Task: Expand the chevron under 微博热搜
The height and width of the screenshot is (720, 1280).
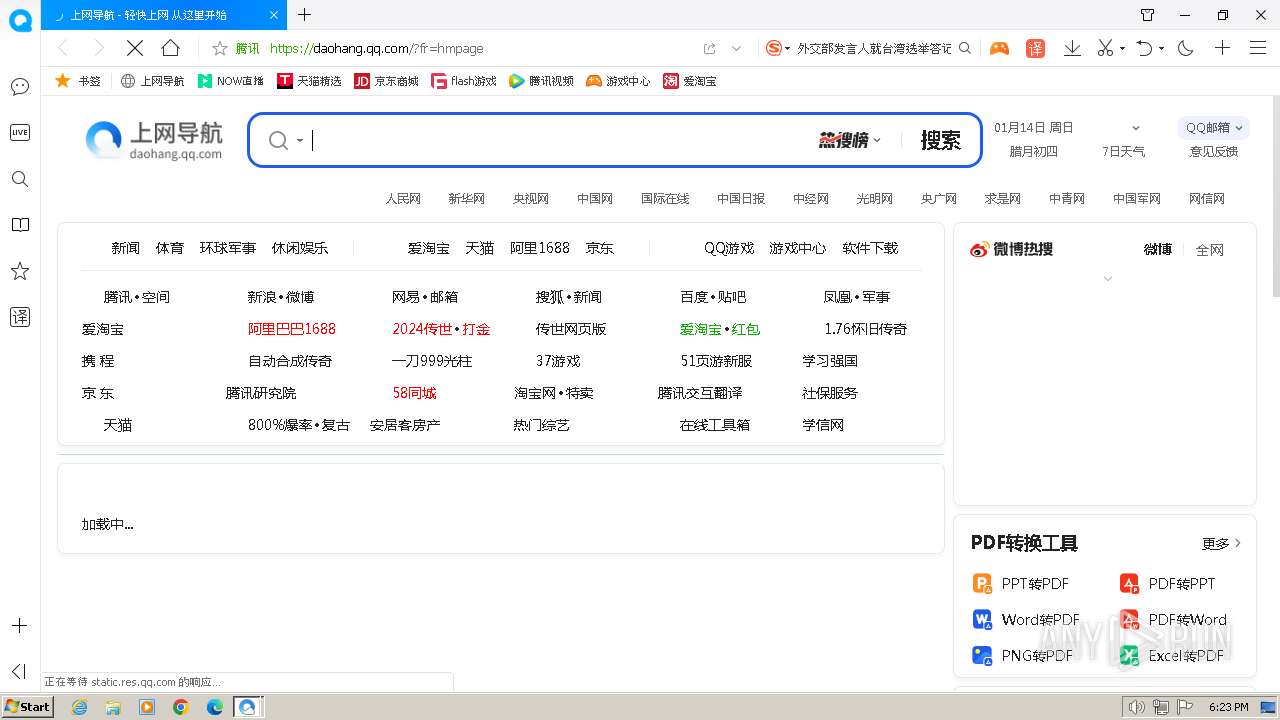Action: (1107, 279)
